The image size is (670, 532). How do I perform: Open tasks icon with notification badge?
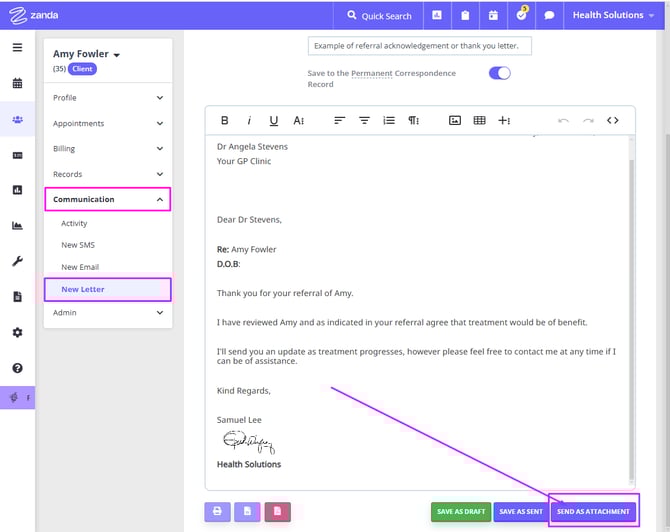521,16
